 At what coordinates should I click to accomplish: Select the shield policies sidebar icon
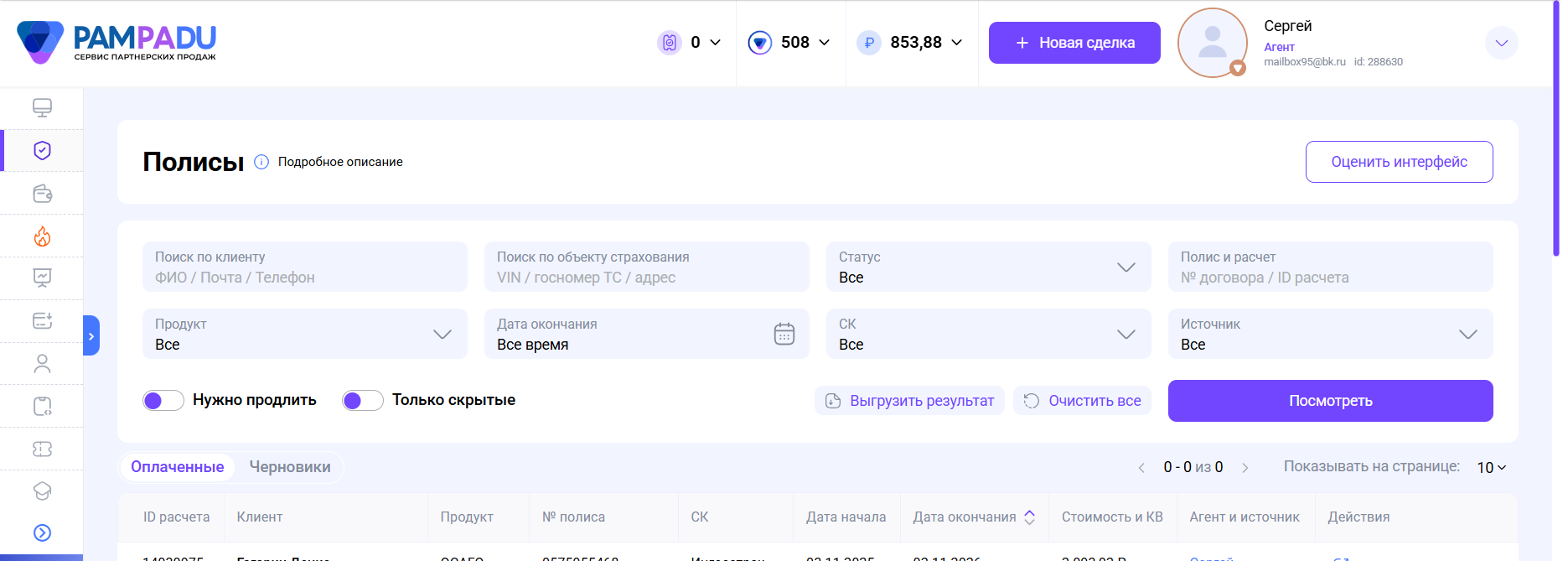pyautogui.click(x=42, y=150)
